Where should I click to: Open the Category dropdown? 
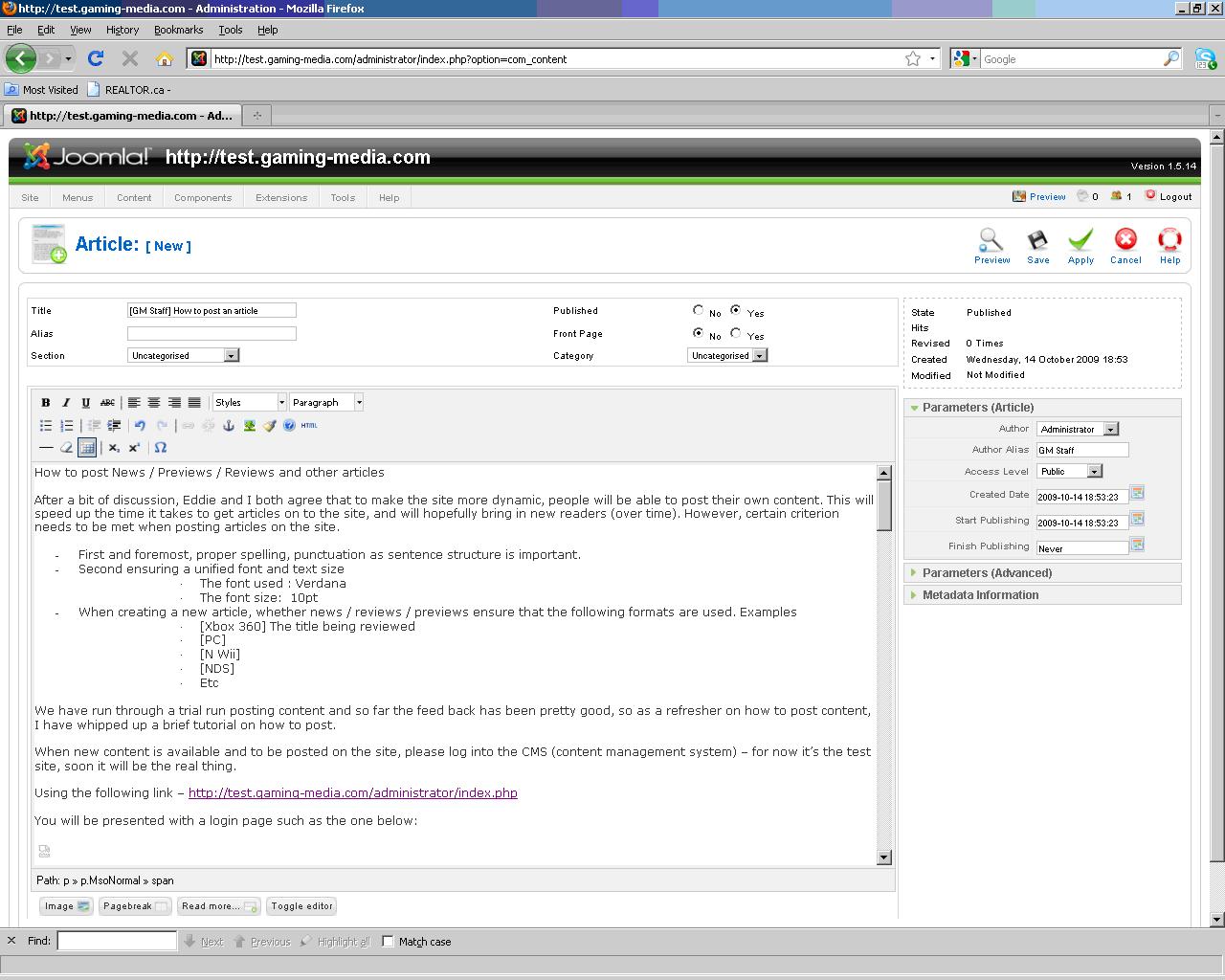coord(727,355)
